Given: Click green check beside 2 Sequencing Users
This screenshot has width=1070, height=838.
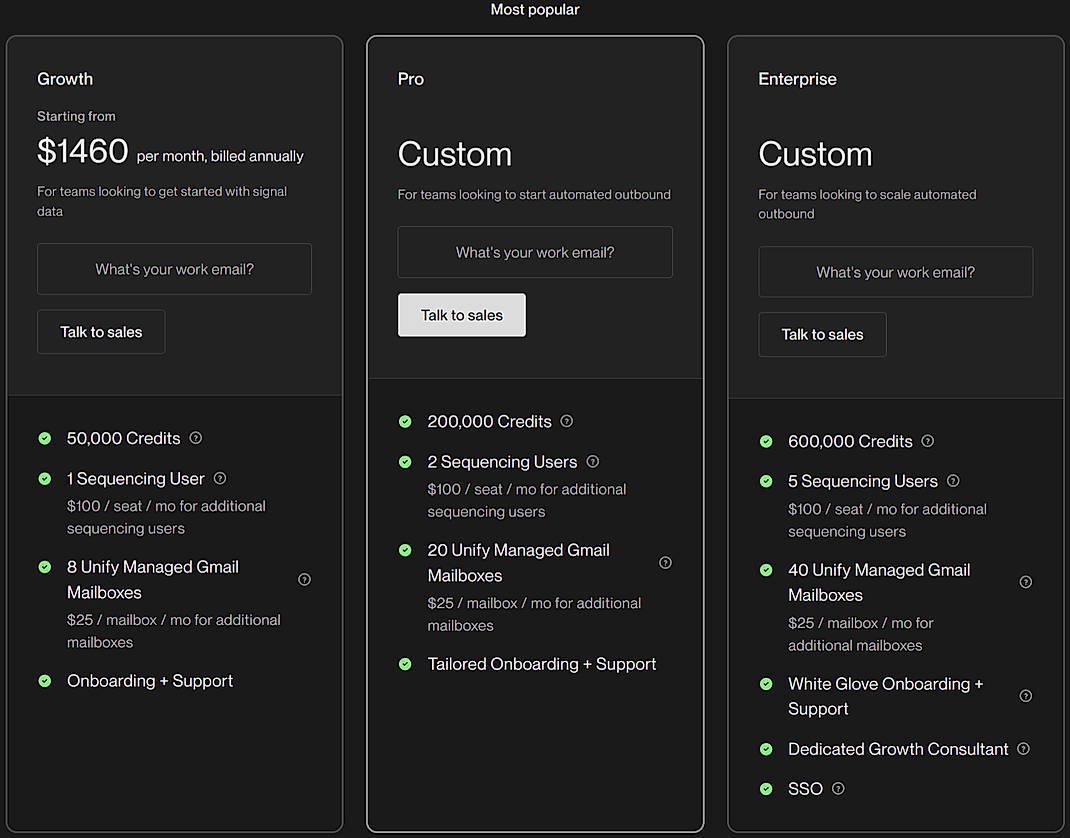Looking at the screenshot, I should click(405, 462).
